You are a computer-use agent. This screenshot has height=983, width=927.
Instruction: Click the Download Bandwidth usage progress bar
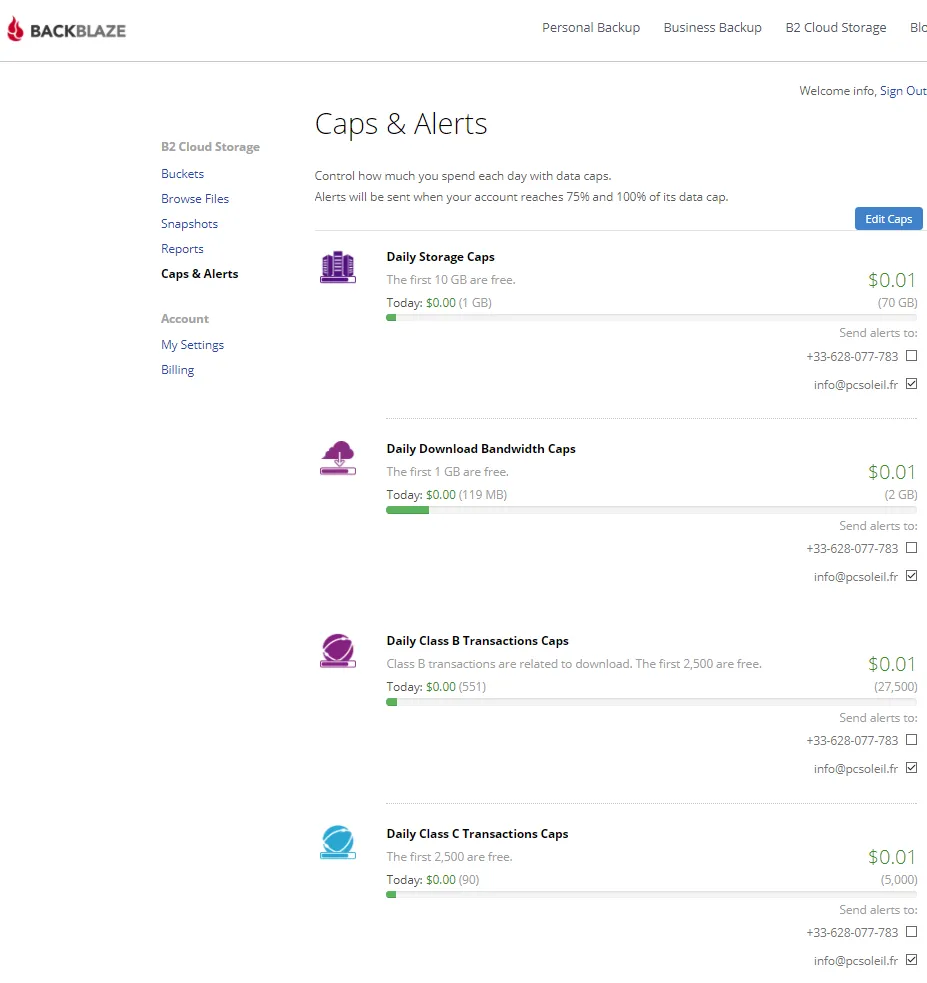point(652,510)
